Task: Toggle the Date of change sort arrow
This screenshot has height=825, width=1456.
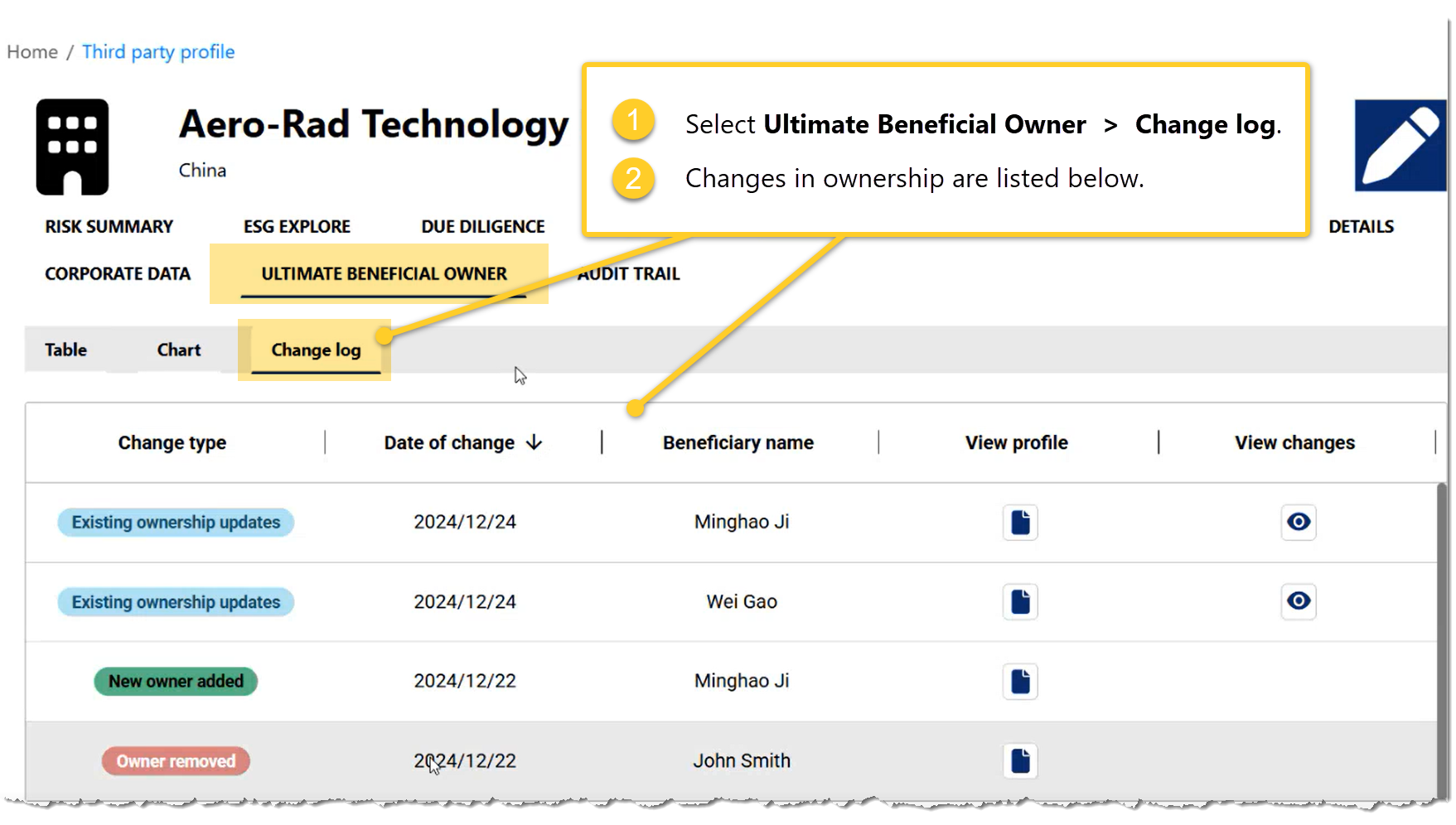Action: 534,442
